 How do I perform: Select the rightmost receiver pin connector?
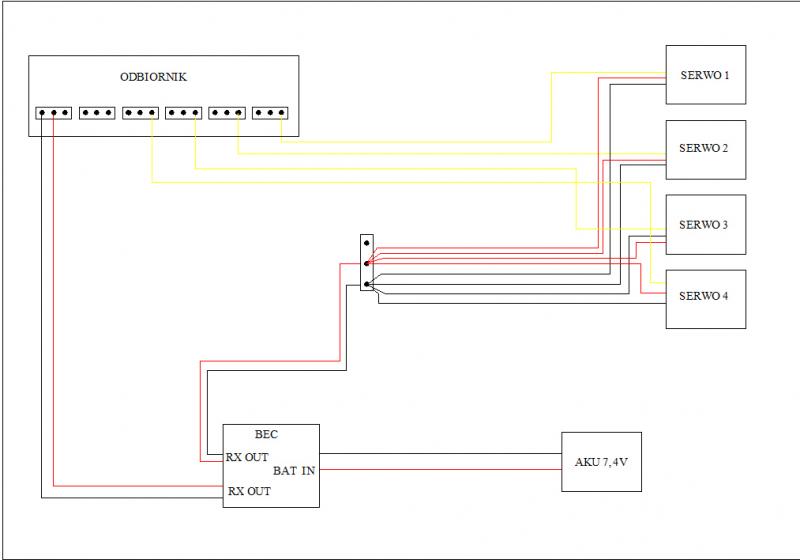coord(270,113)
